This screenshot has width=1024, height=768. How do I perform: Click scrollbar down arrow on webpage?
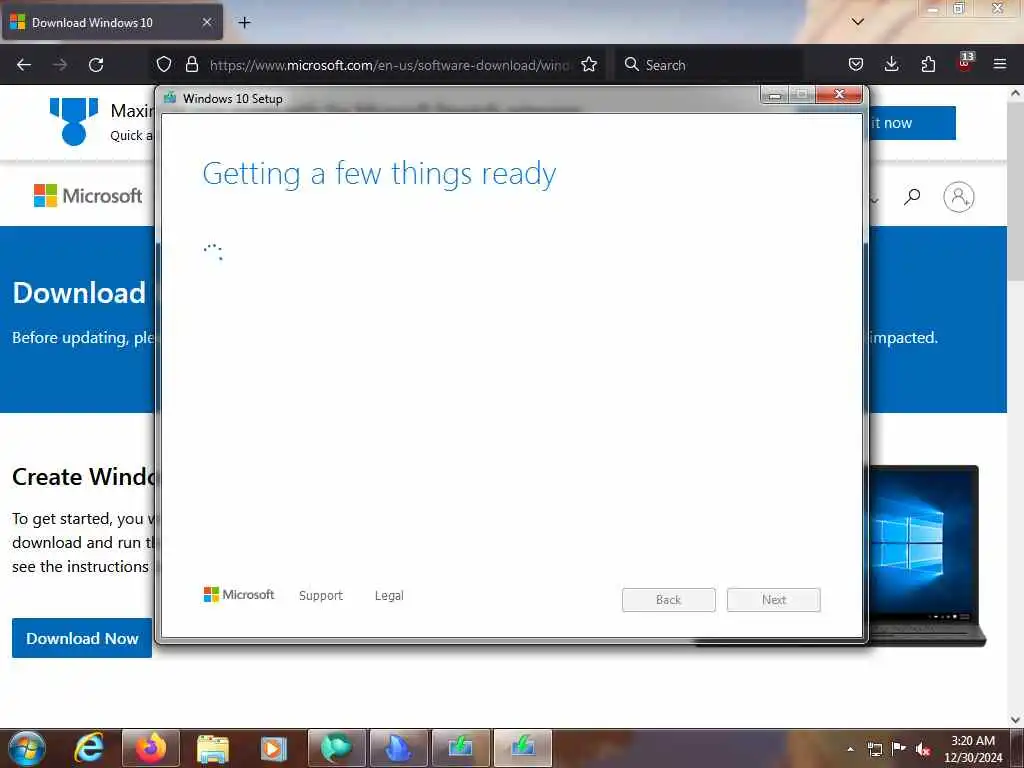click(1015, 720)
